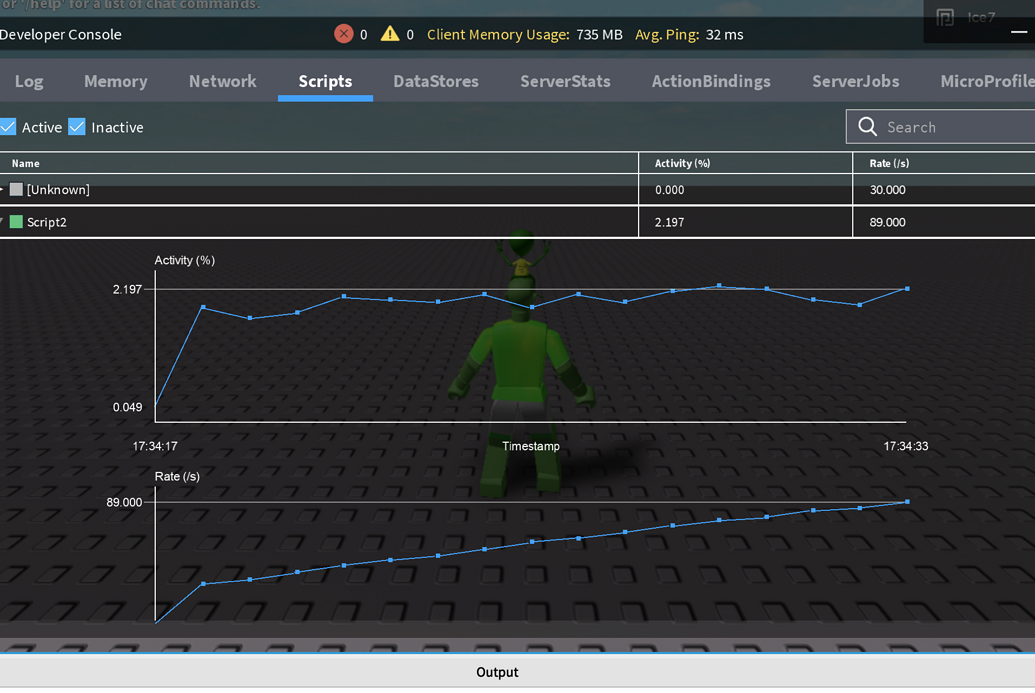Collapse the Script2 row
Viewport: 1035px width, 693px height.
point(2,221)
